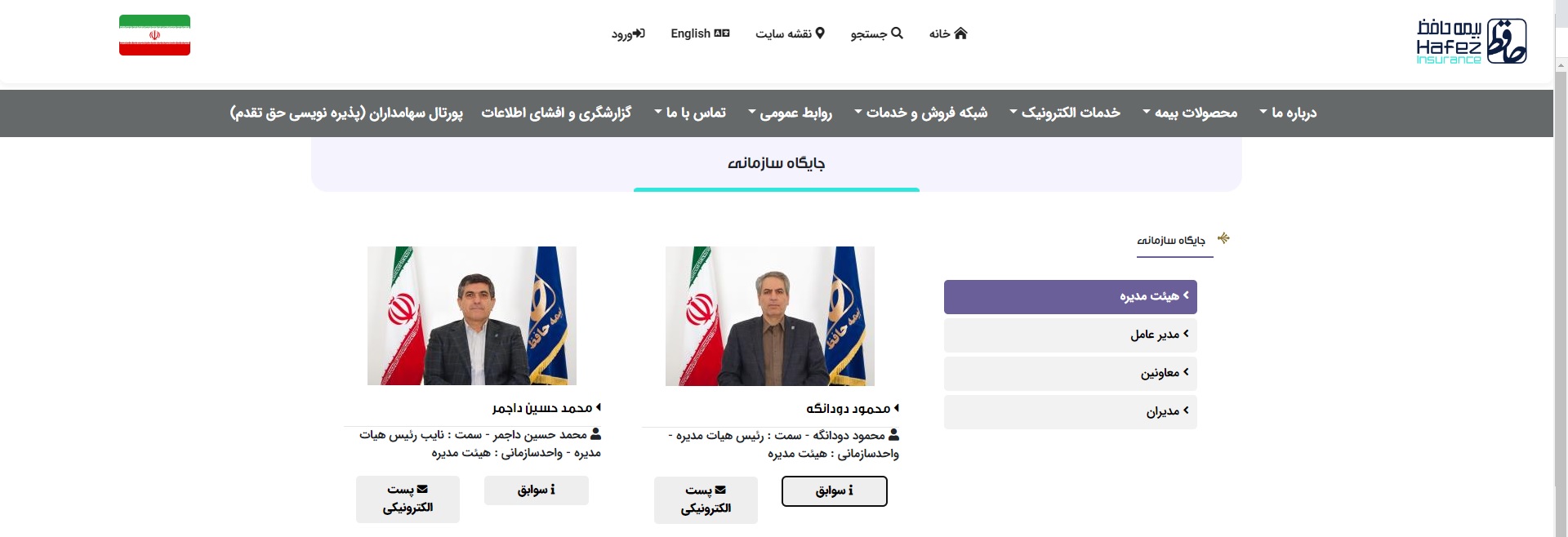Select the معاونین sidebar item
This screenshot has width=1568, height=537.
coord(1071,373)
